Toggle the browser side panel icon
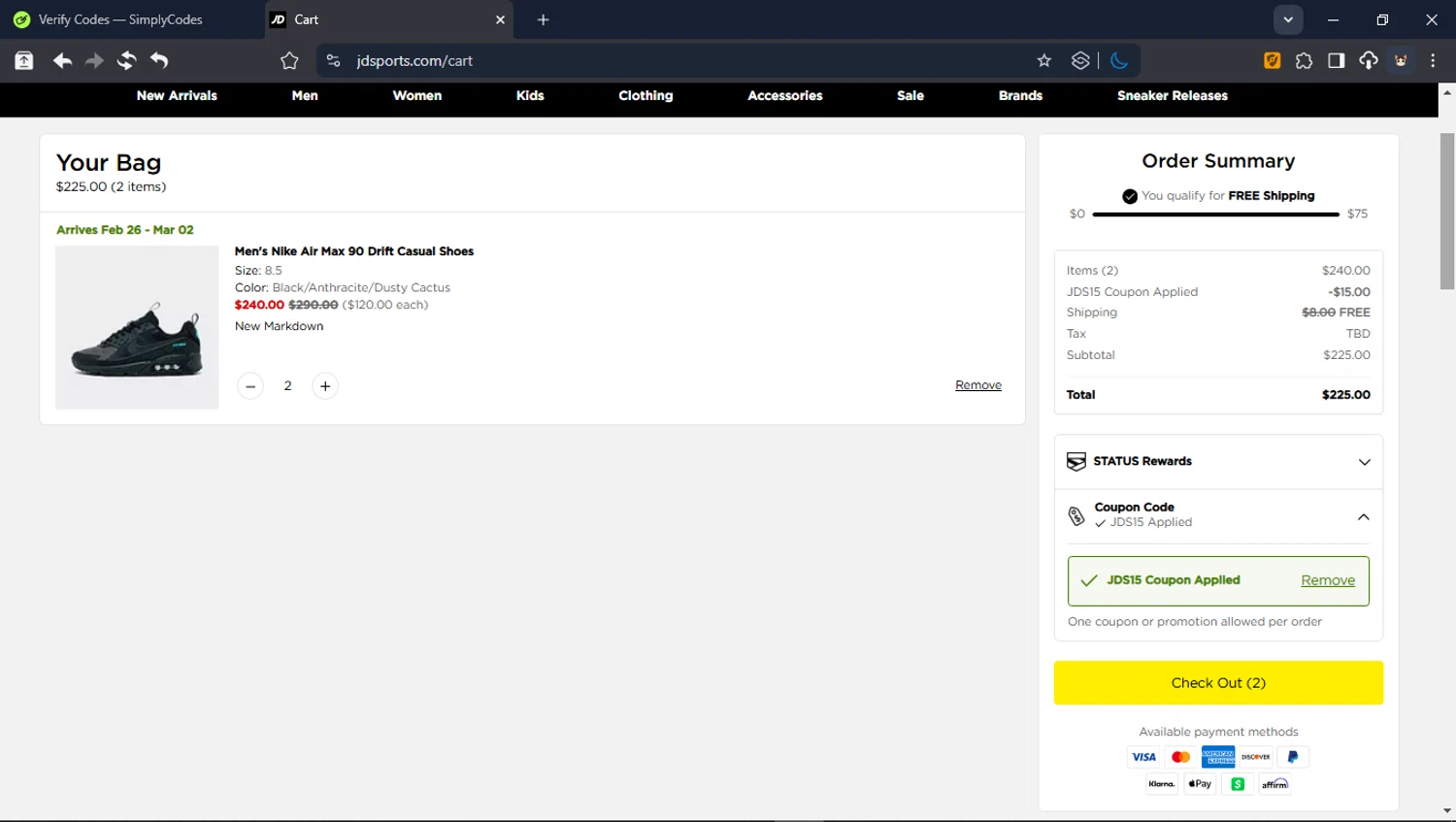 click(x=1337, y=61)
